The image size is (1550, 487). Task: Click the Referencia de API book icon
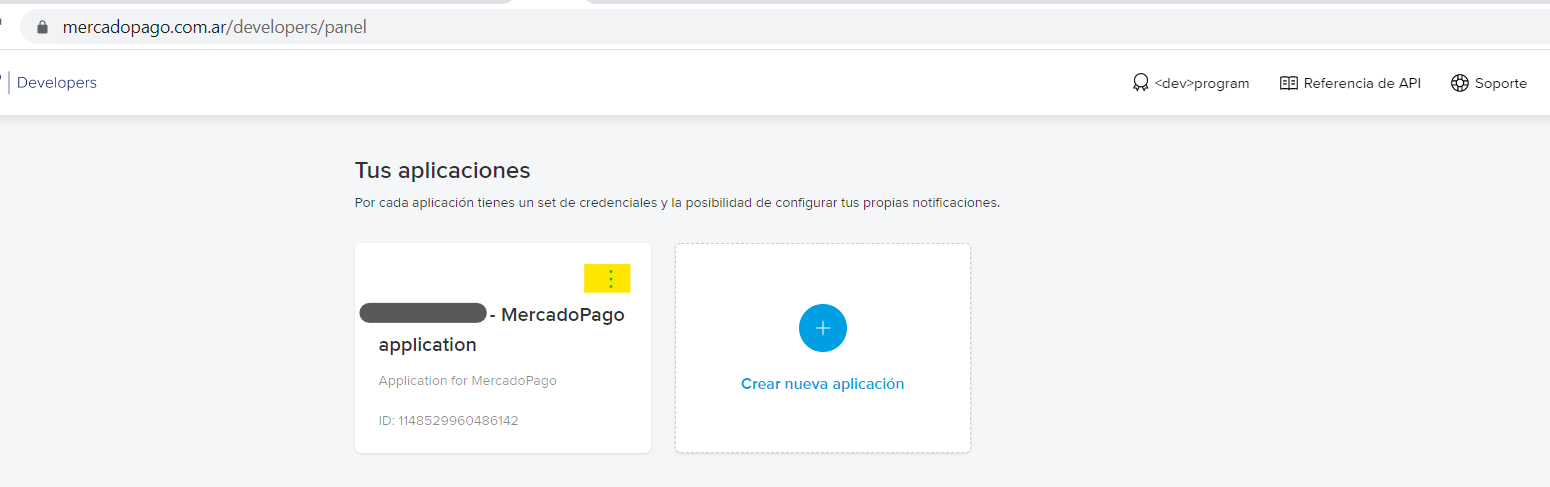click(1288, 83)
